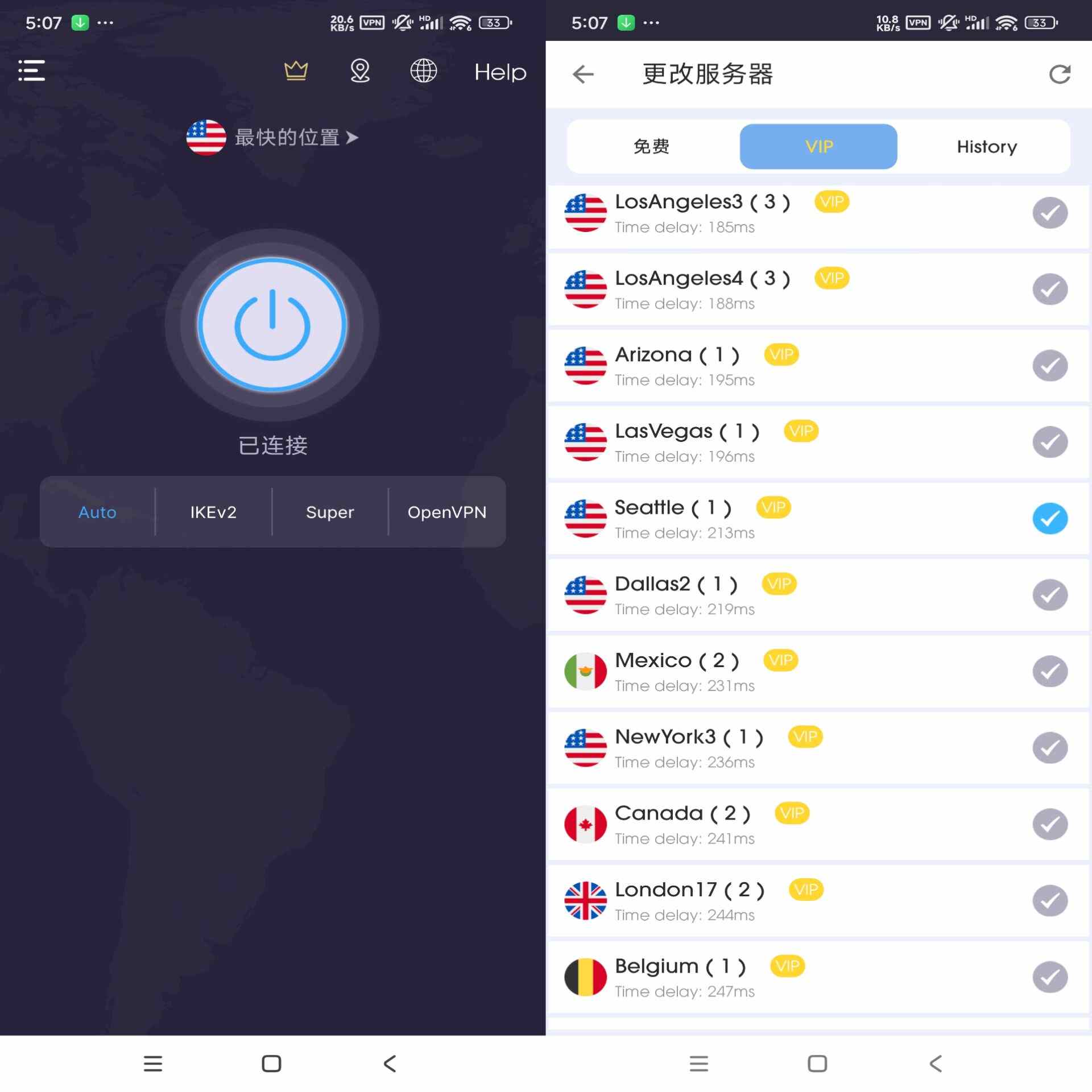Tap Help link in top navigation
1092x1092 pixels.
[x=500, y=72]
